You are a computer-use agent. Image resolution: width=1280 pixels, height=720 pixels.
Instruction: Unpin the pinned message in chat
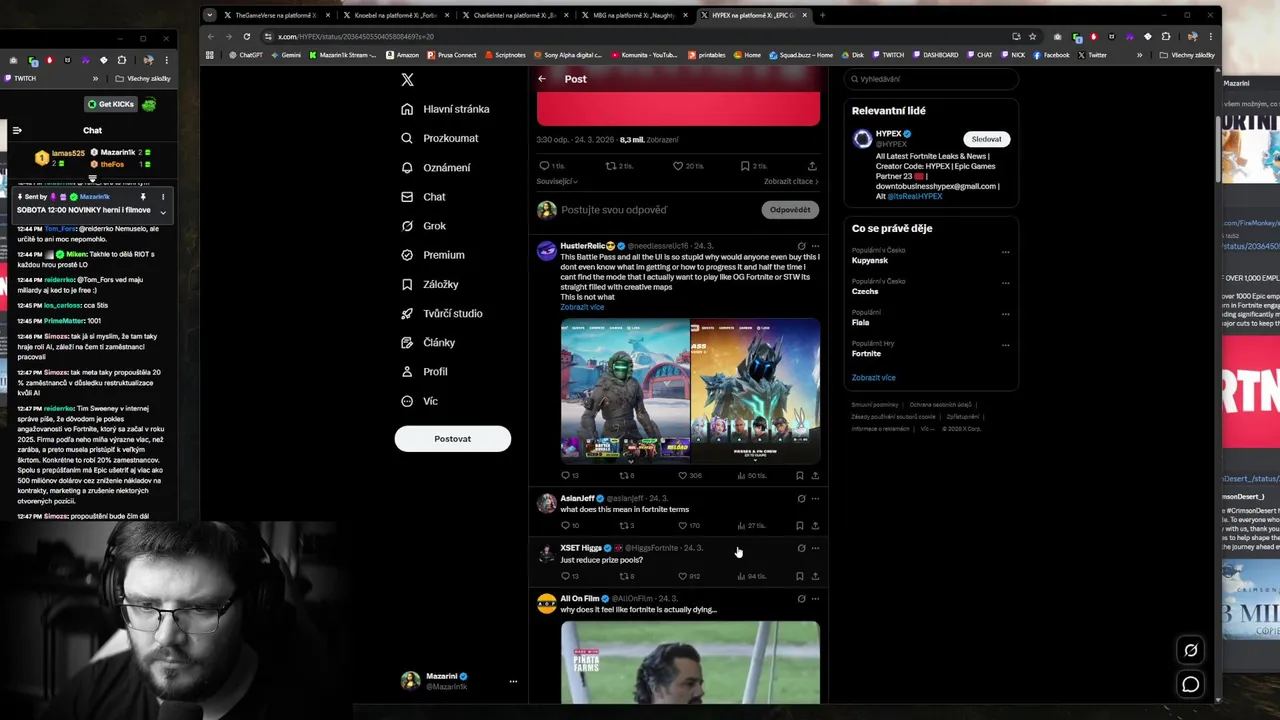[143, 197]
